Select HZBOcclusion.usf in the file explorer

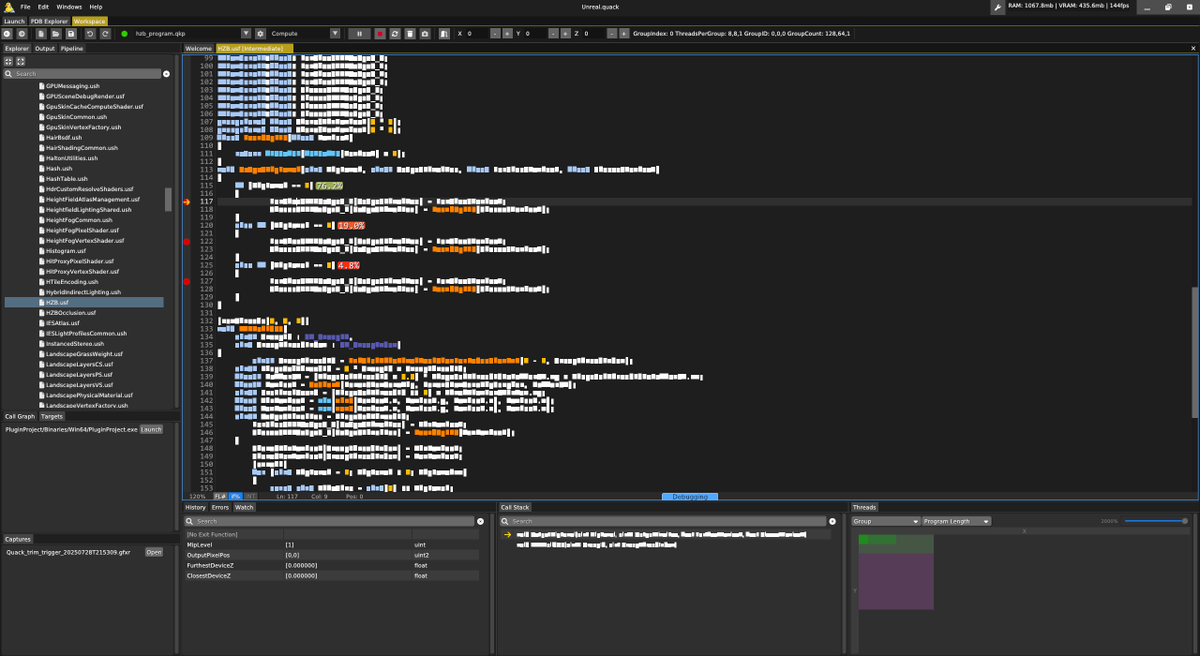(70, 312)
